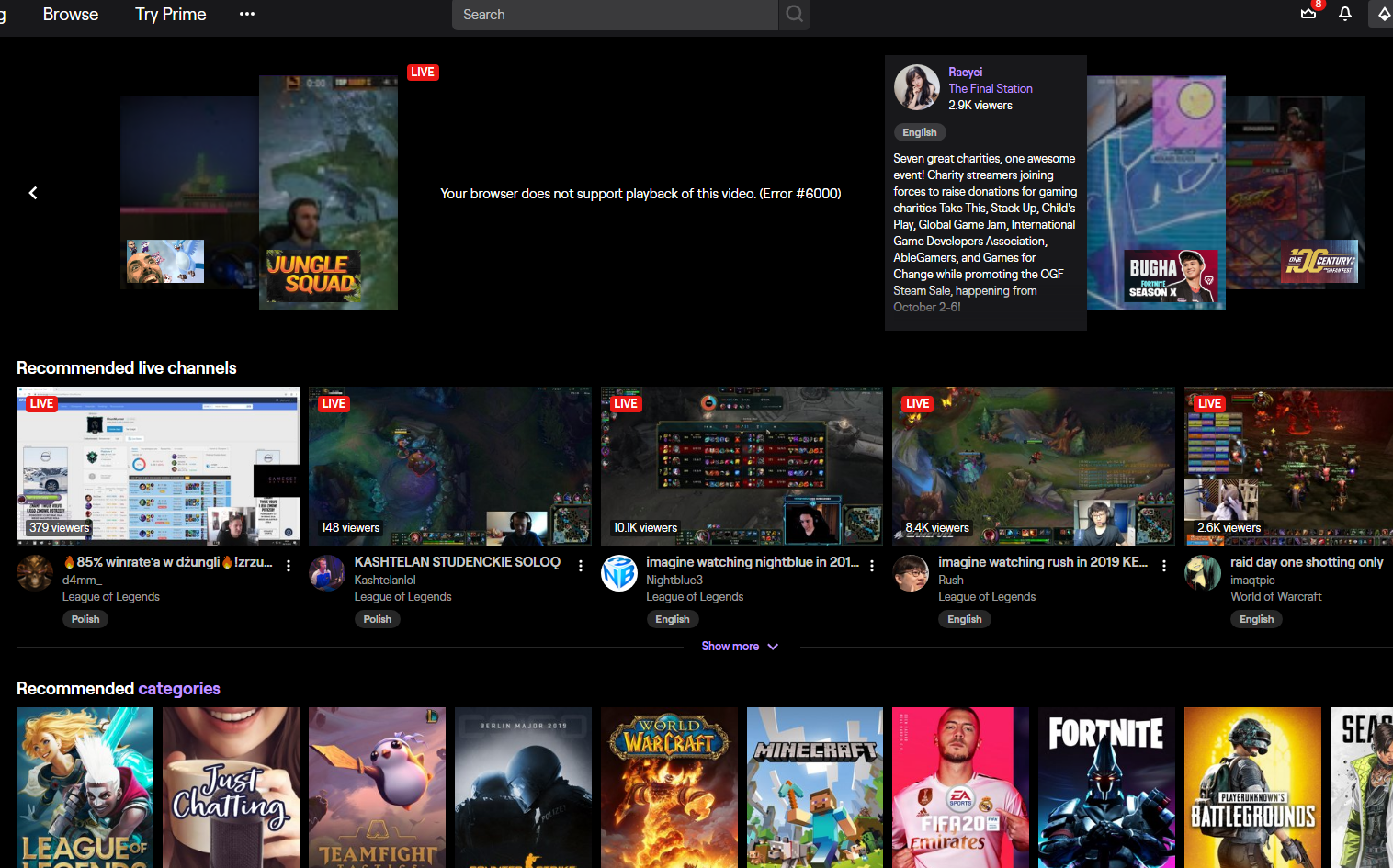Image resolution: width=1393 pixels, height=868 pixels.
Task: Click Kashtelanlol channel avatar
Action: tap(327, 573)
